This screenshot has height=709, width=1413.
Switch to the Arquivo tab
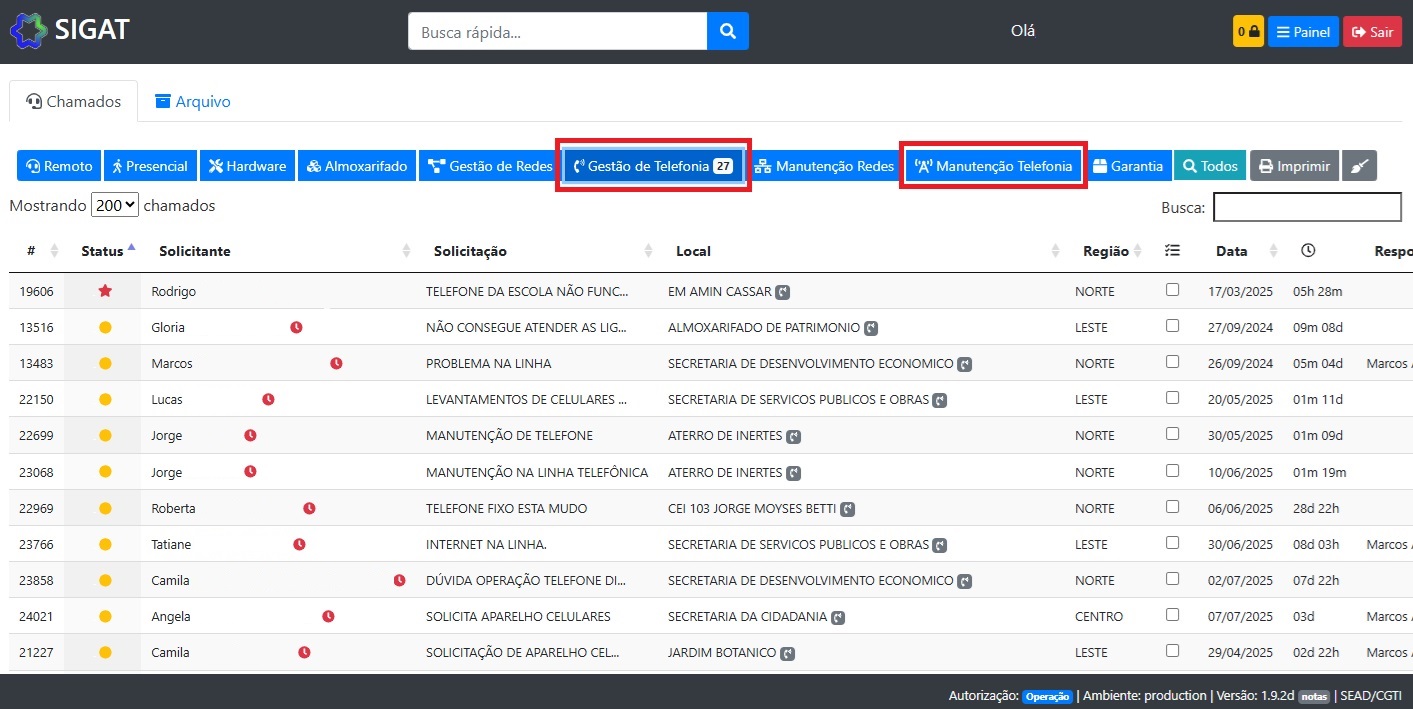tap(193, 101)
